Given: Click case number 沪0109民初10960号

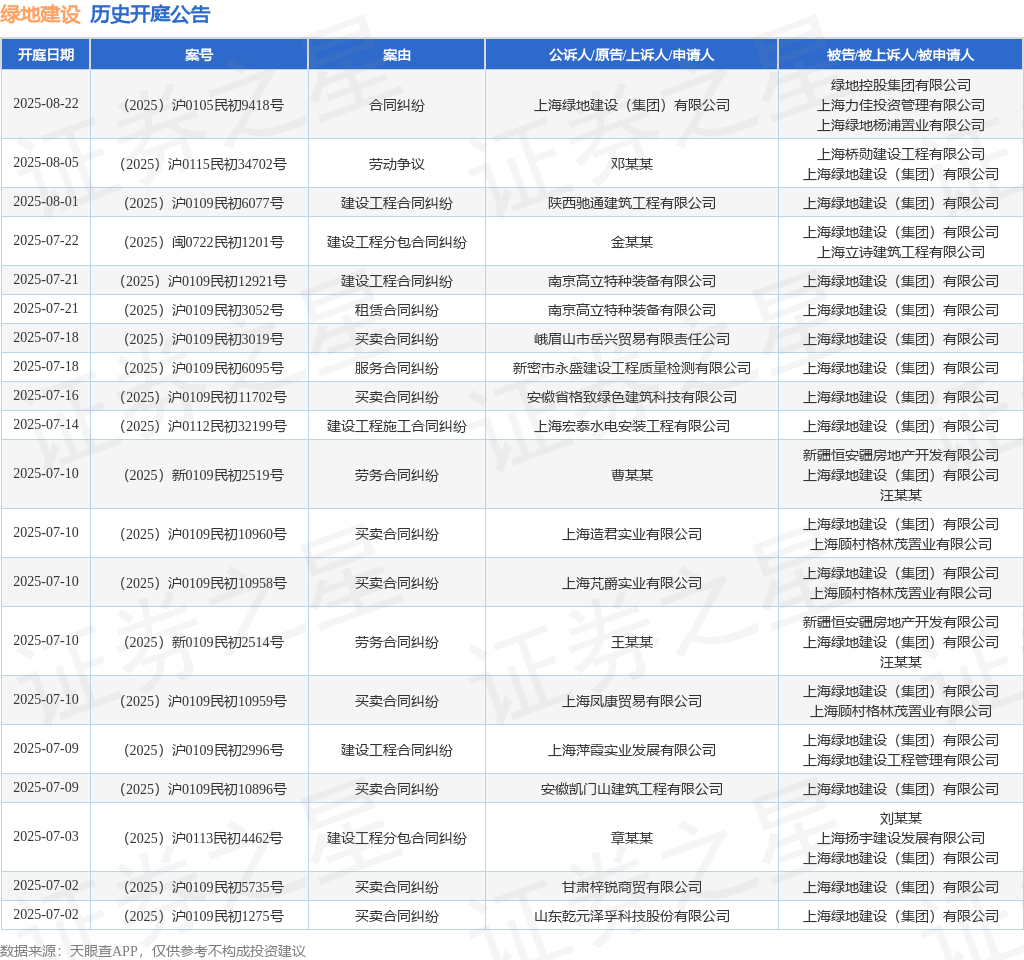Looking at the screenshot, I should [203, 534].
